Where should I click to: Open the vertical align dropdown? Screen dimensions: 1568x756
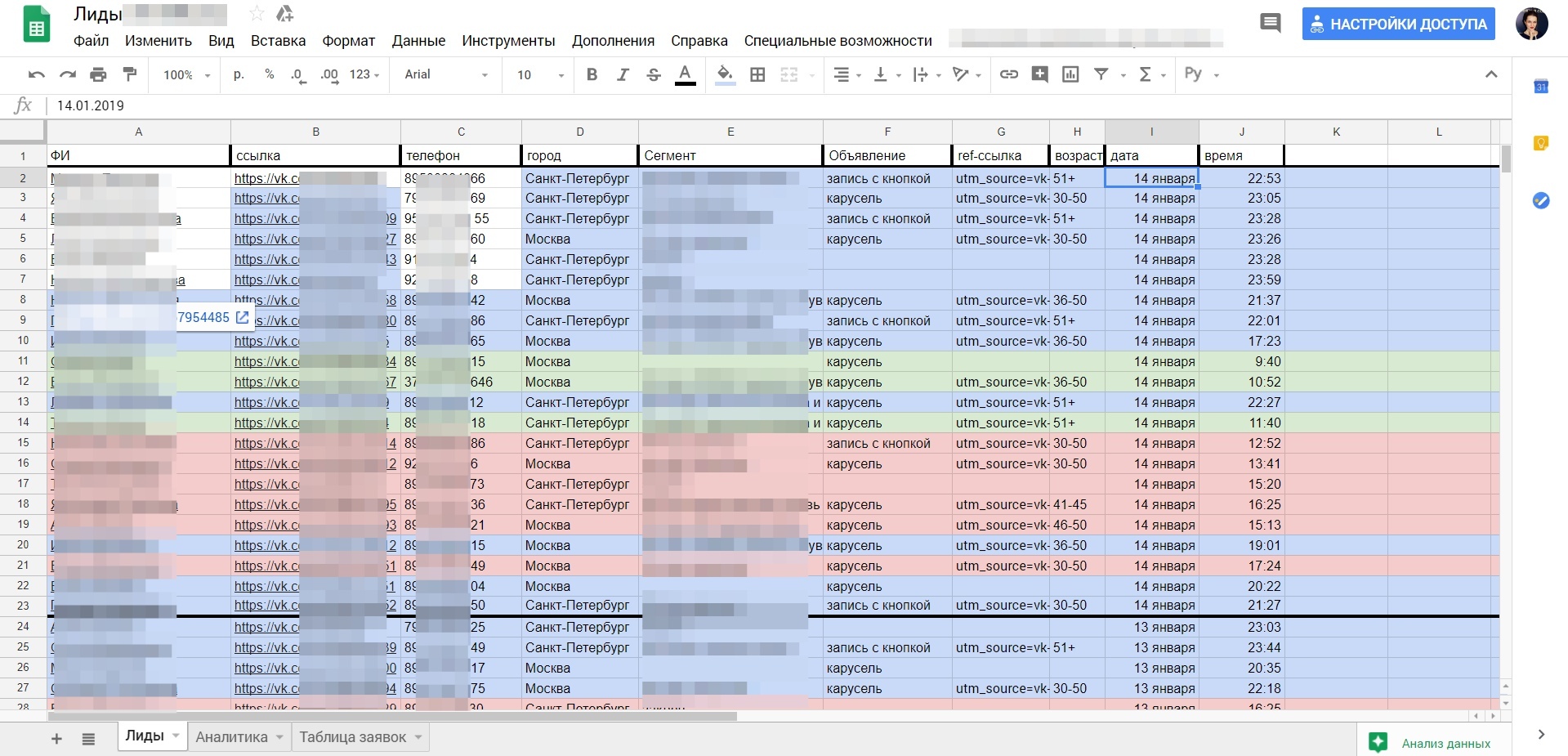887,74
